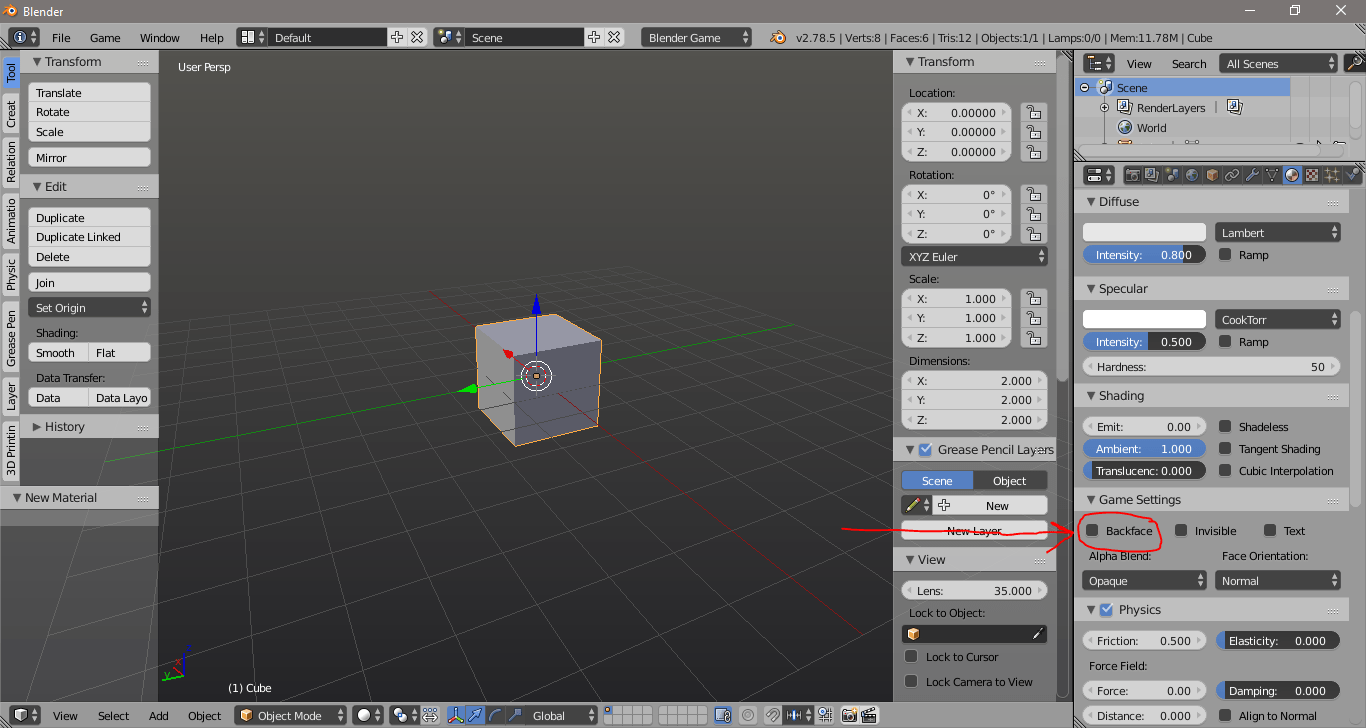1366x728 pixels.
Task: Switch to the Object tab in Grease Pencil Layers
Action: click(x=1010, y=480)
